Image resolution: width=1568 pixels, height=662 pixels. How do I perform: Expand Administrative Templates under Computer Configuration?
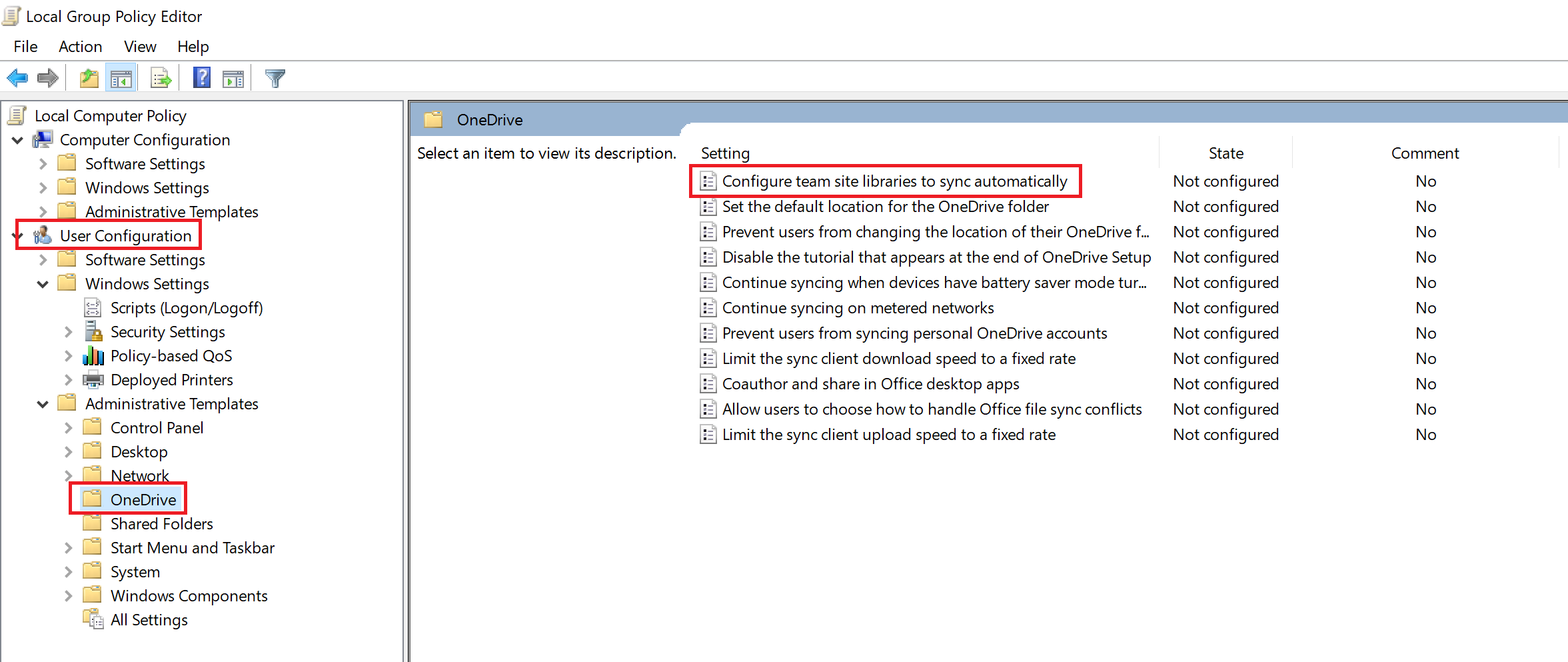(x=43, y=212)
